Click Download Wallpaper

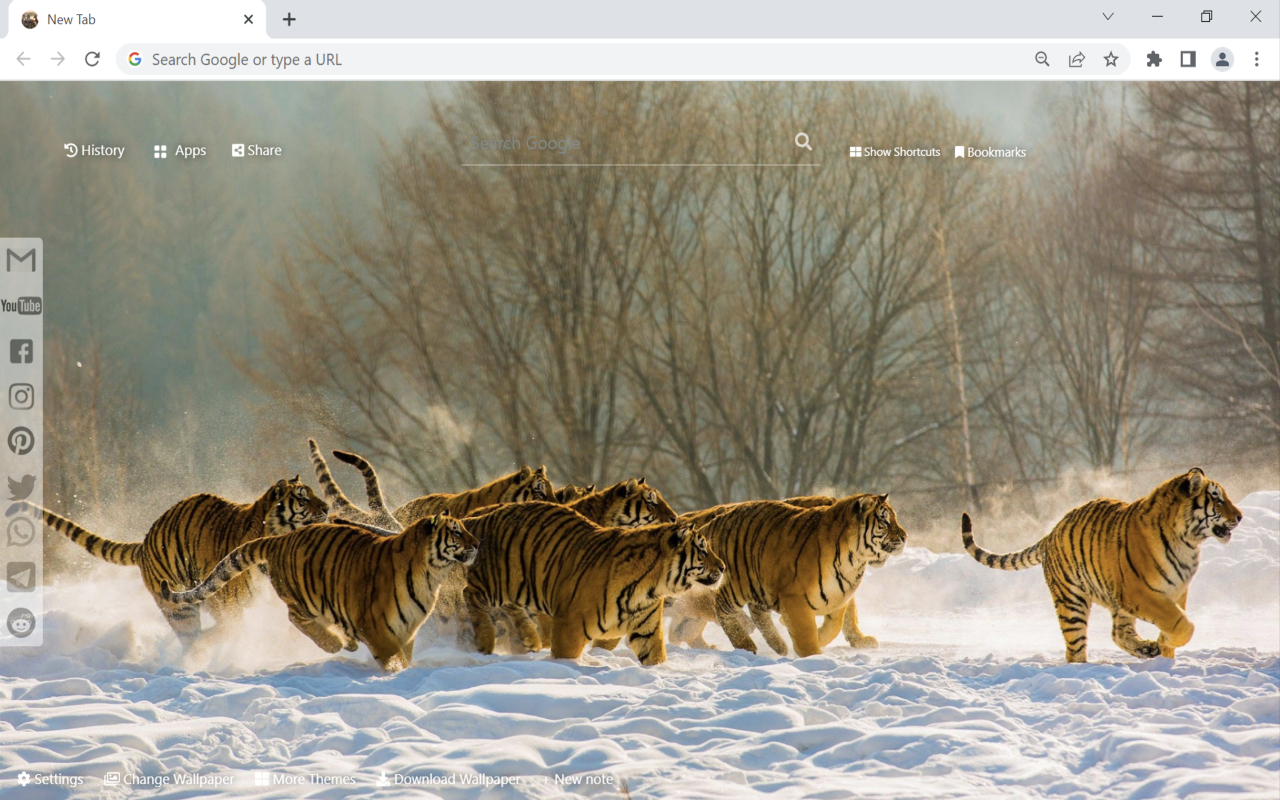449,779
